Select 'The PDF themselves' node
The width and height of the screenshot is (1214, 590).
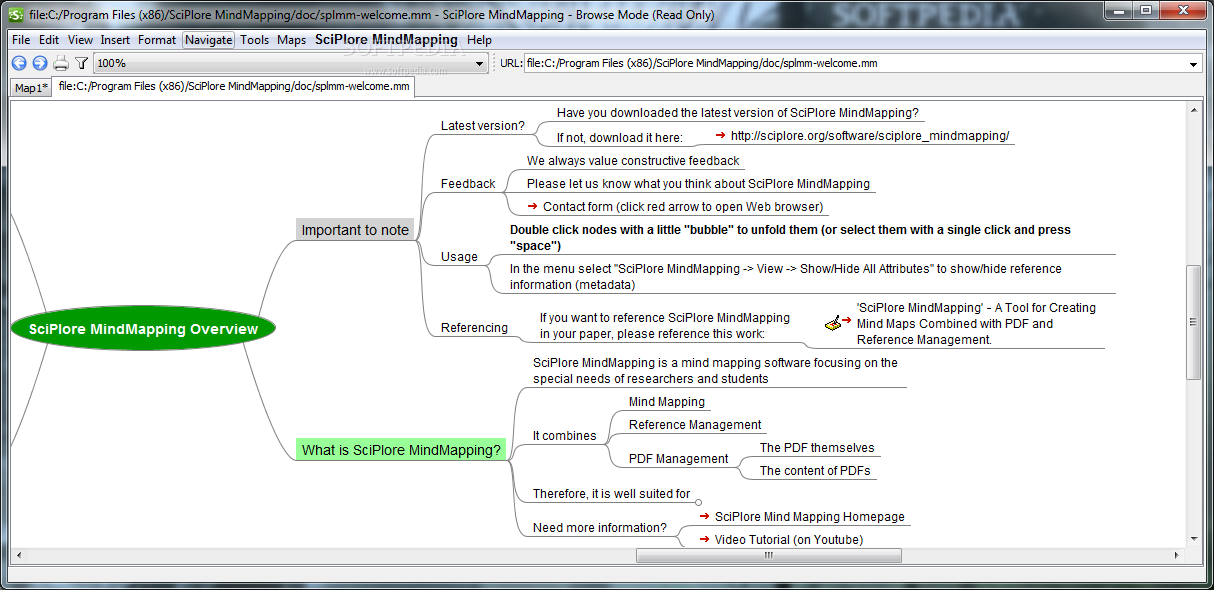click(817, 448)
